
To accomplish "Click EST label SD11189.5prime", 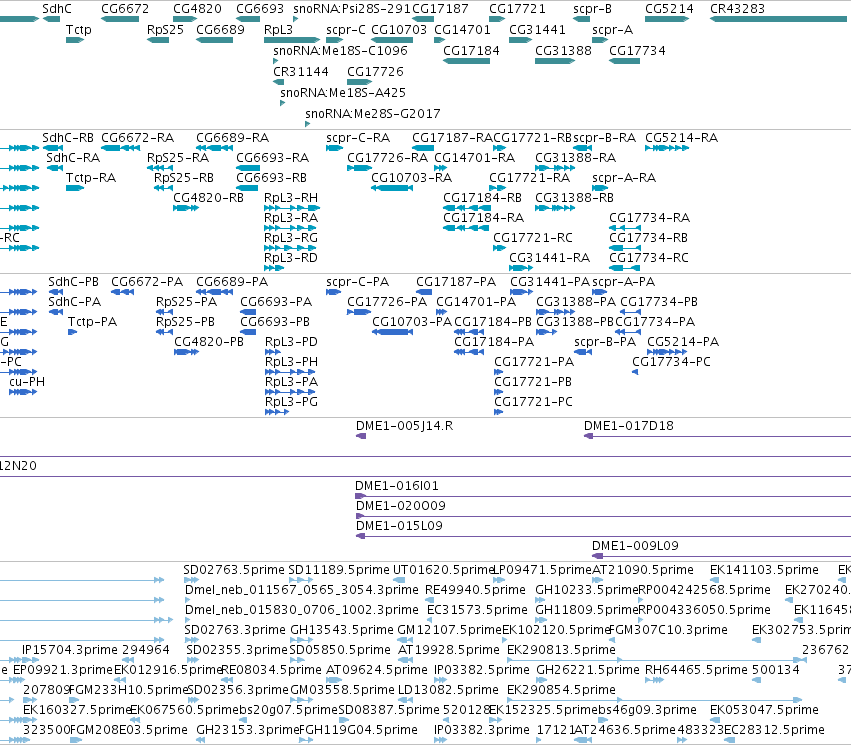I will (x=339, y=570).
